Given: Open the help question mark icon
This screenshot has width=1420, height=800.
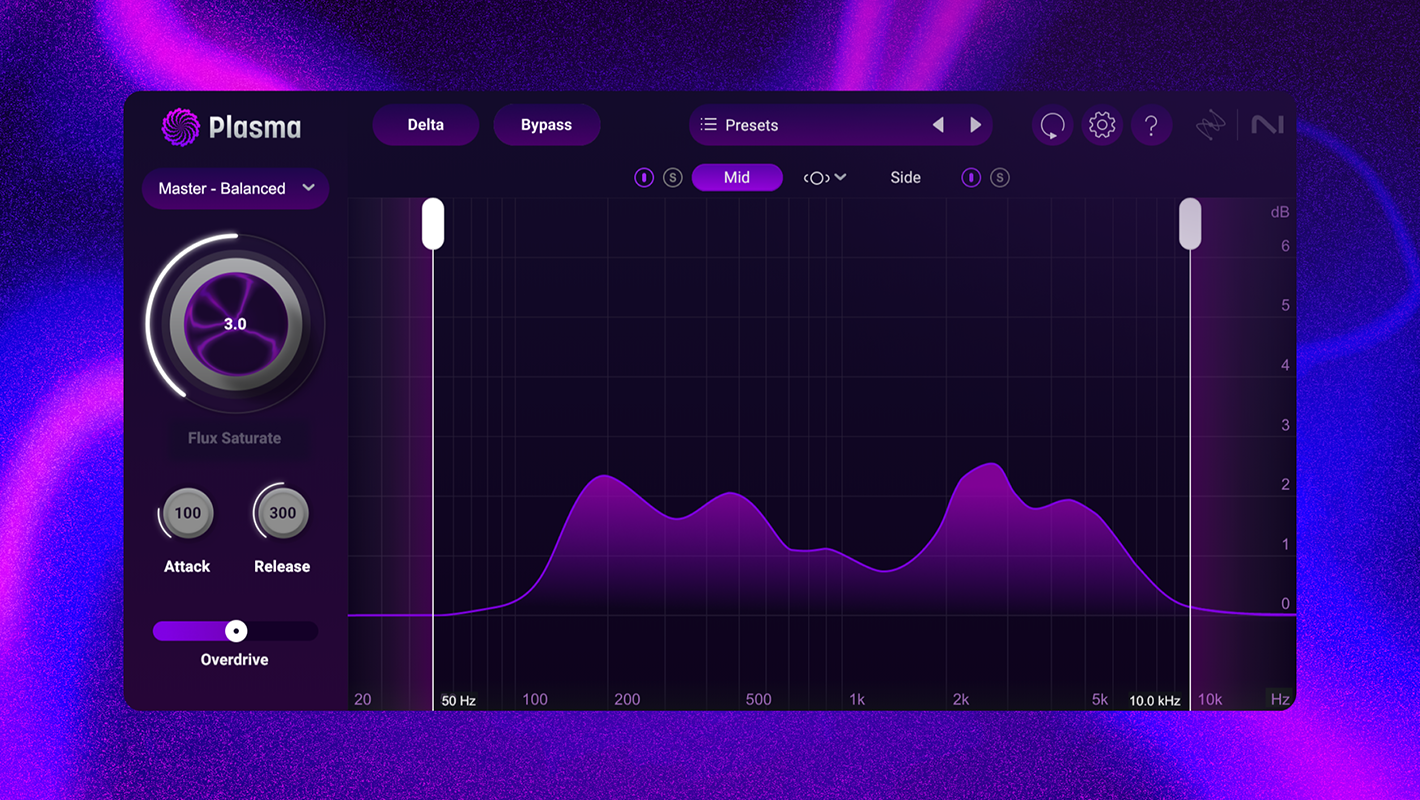Looking at the screenshot, I should click(1151, 125).
